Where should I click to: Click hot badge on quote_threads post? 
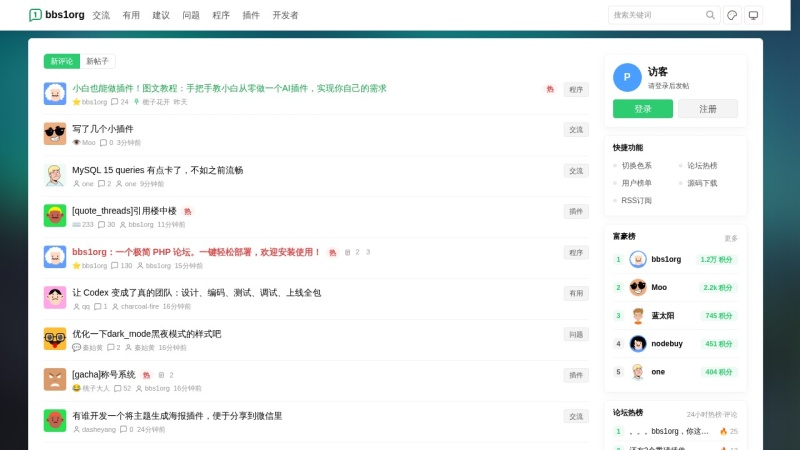point(188,211)
